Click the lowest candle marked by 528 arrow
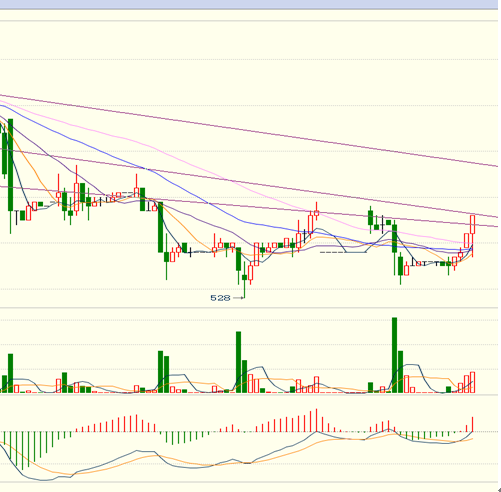501x492 pixels. pyautogui.click(x=245, y=279)
